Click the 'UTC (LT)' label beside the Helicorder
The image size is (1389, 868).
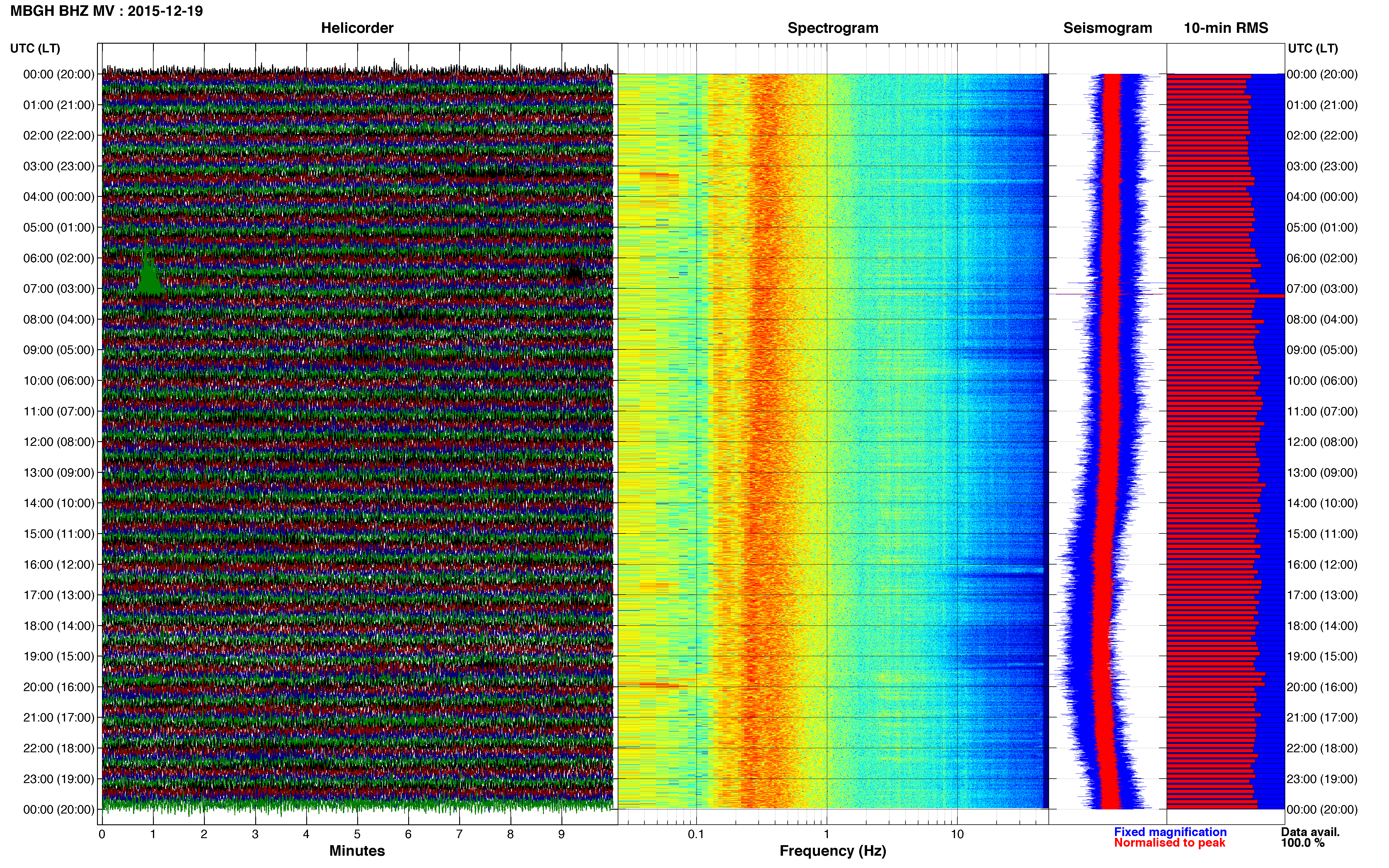click(35, 48)
